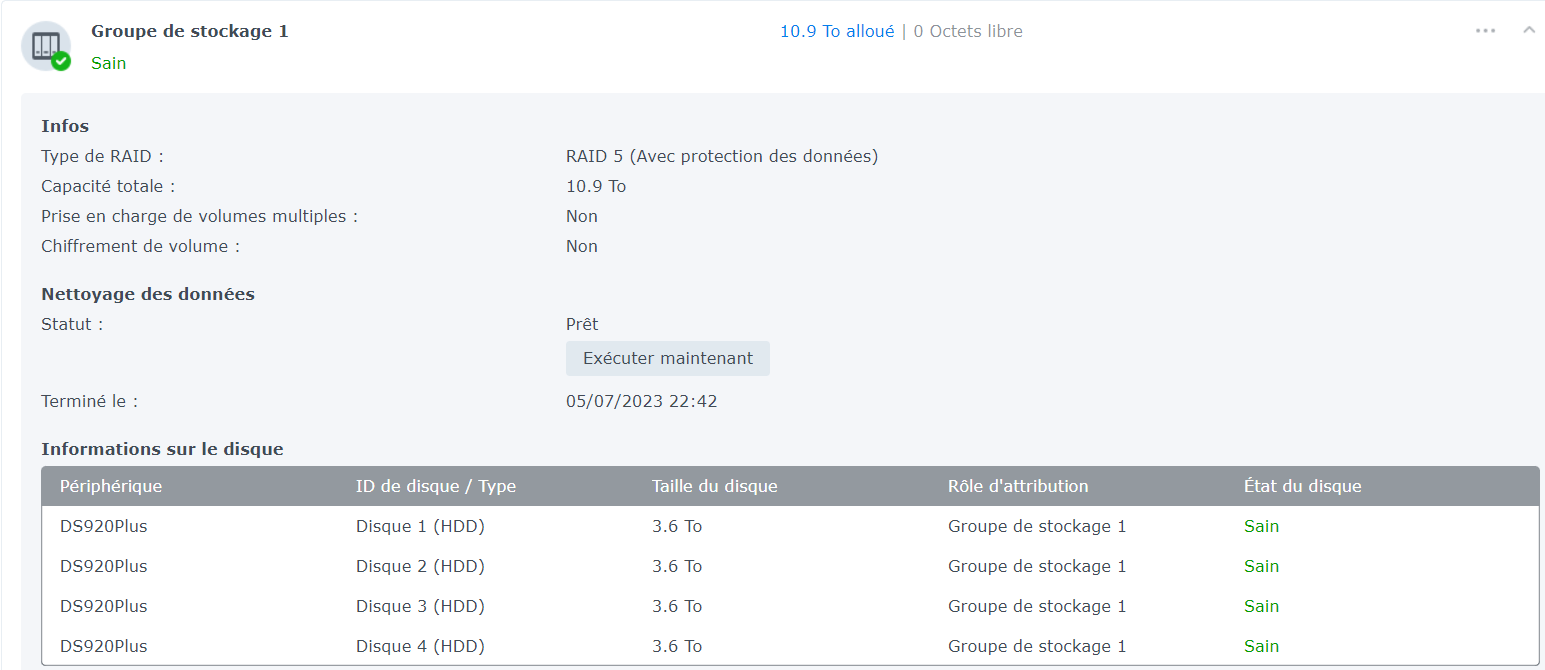Select the Disque 2 (HDD) row
Viewport: 1545px width, 670px height.
(x=420, y=566)
